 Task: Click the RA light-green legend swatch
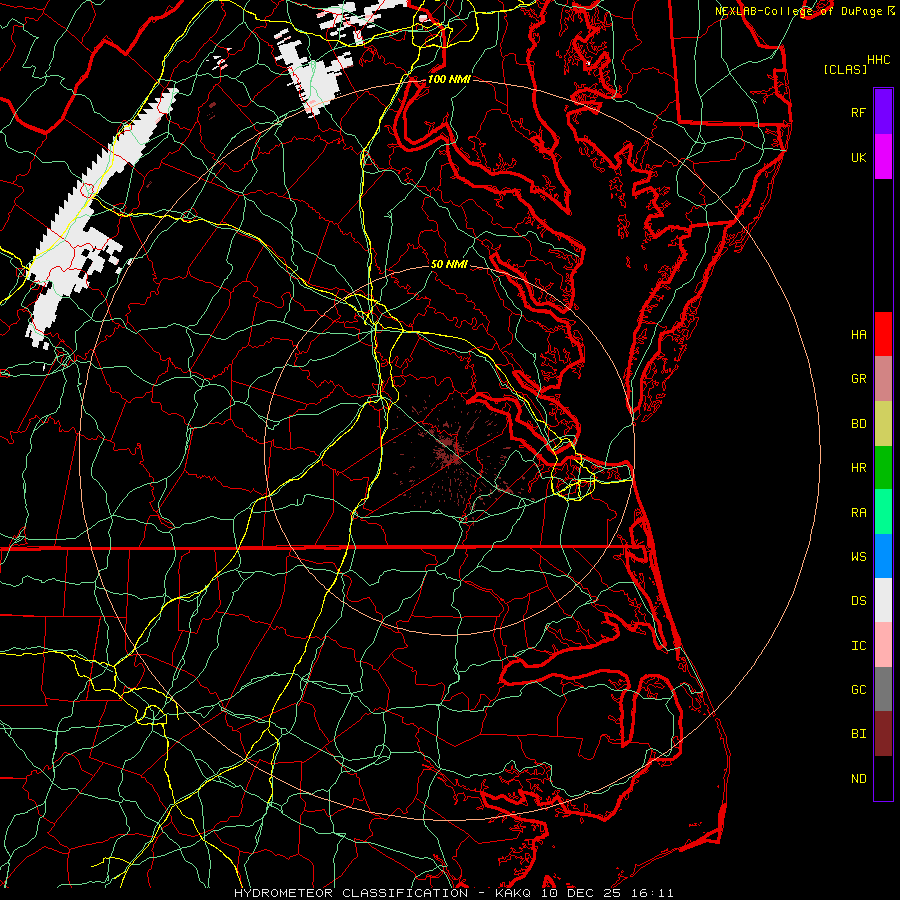[x=883, y=512]
